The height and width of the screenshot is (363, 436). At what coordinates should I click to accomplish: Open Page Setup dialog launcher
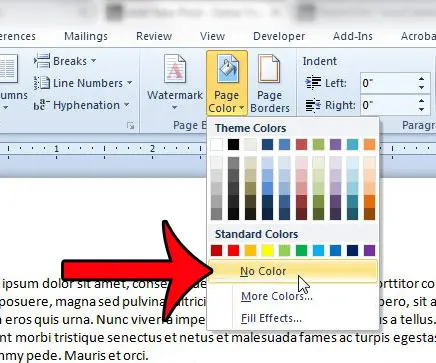point(130,126)
